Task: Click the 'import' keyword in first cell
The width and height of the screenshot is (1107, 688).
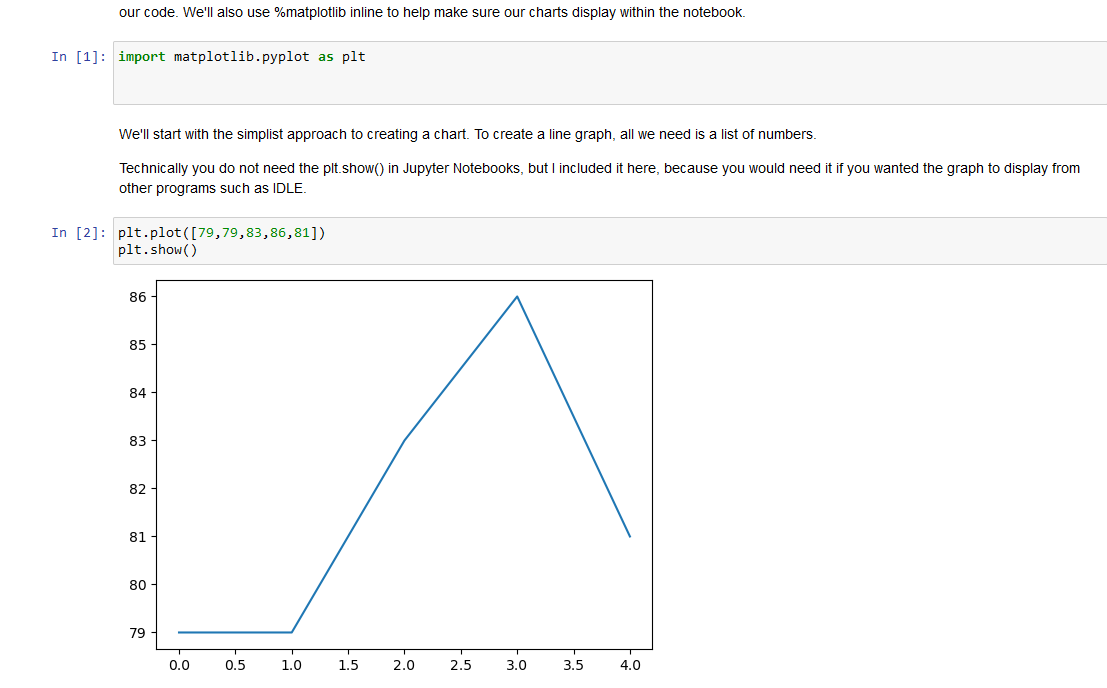Action: [141, 57]
